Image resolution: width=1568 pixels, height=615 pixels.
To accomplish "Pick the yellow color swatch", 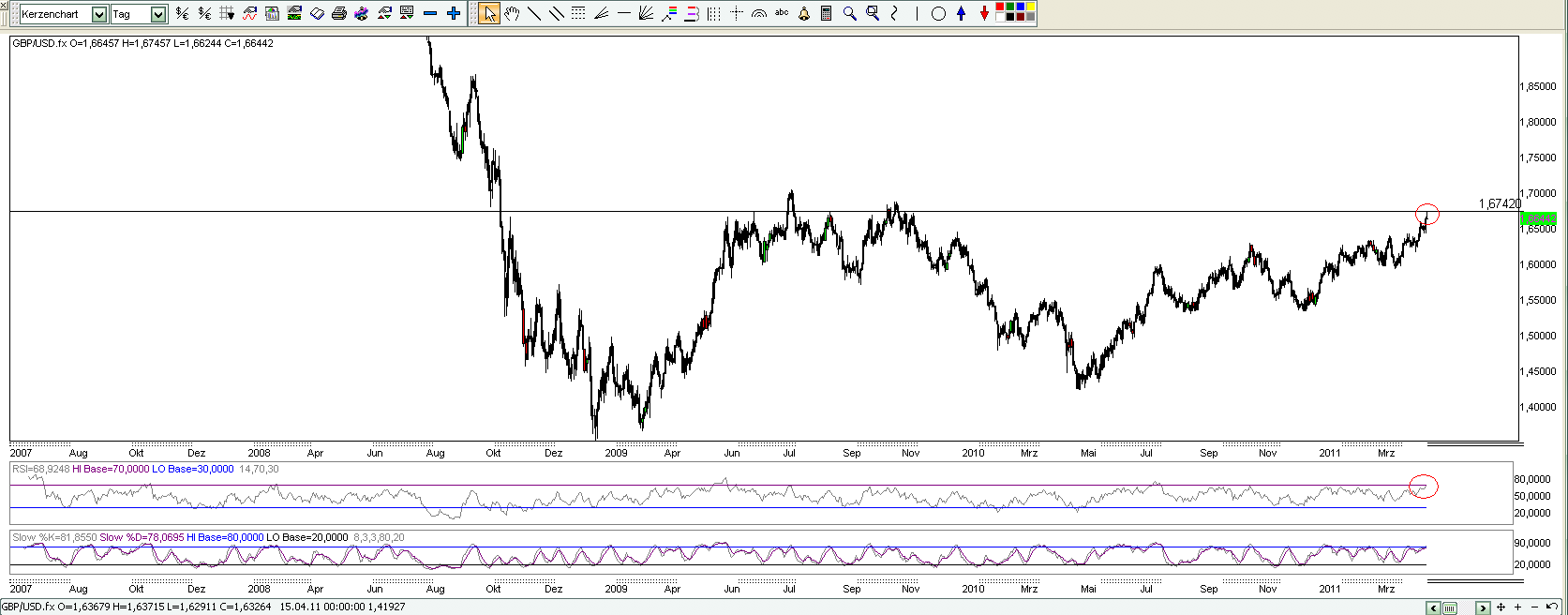I will point(1031,7).
